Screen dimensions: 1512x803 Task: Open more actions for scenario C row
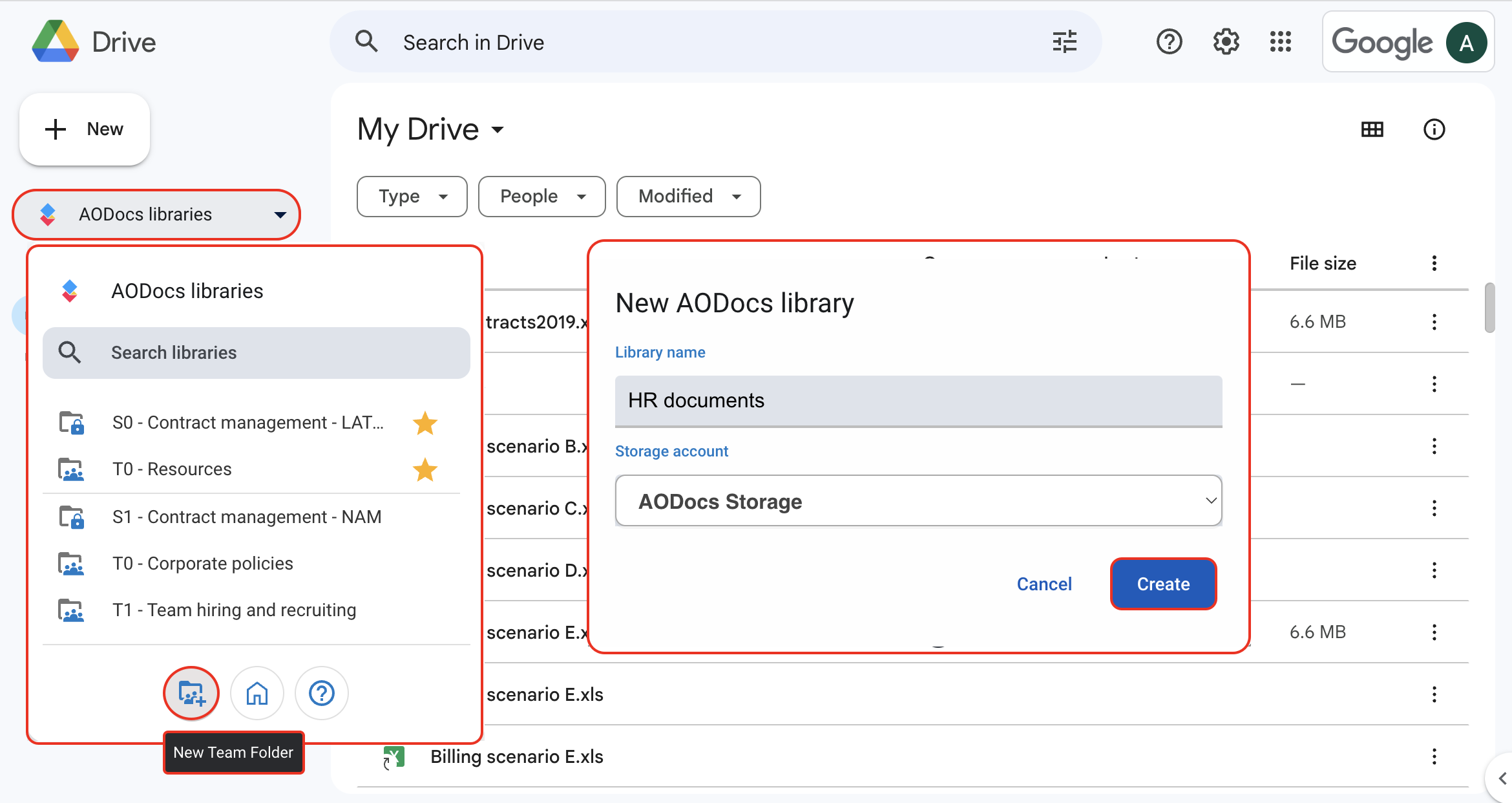coord(1434,508)
